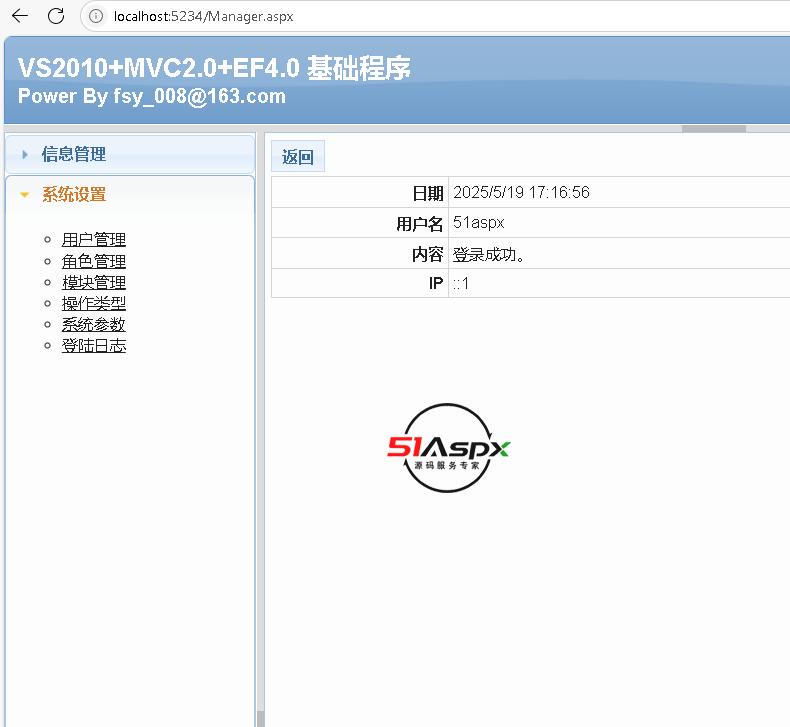Viewport: 790px width, 727px height.
Task: Open the 操作类型 link
Action: (94, 303)
